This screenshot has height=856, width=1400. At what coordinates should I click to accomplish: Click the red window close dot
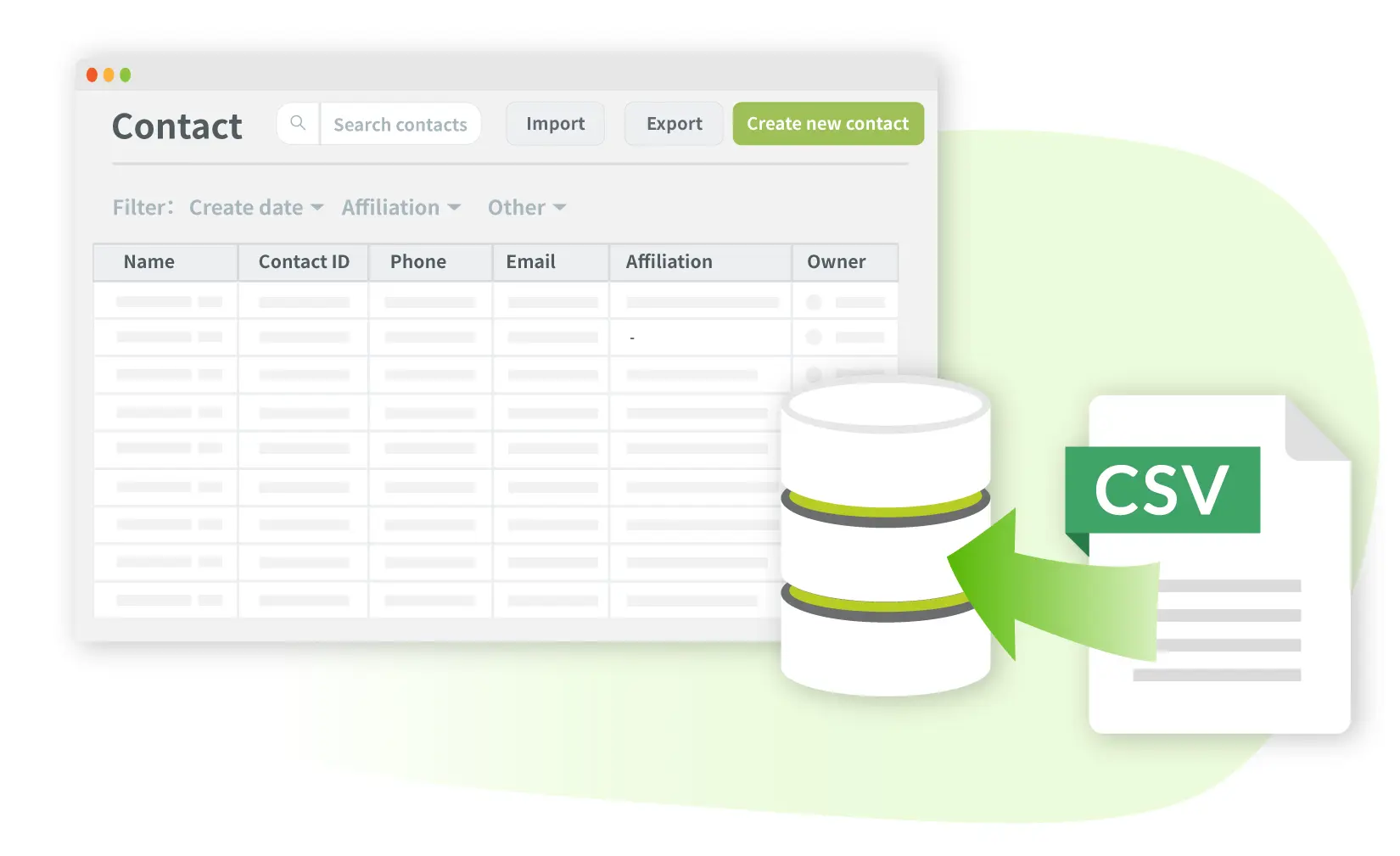92,76
